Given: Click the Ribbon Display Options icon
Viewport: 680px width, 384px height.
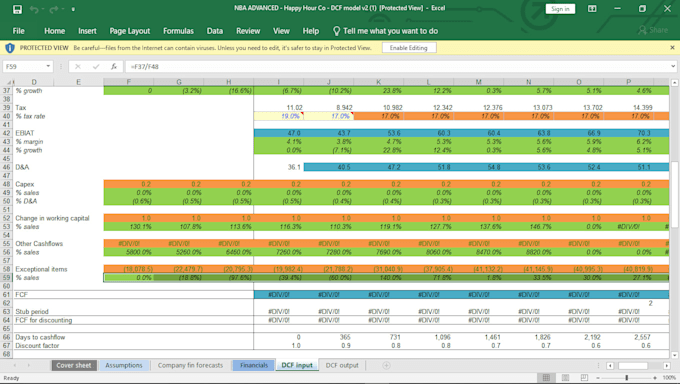Looking at the screenshot, I should pyautogui.click(x=592, y=9).
